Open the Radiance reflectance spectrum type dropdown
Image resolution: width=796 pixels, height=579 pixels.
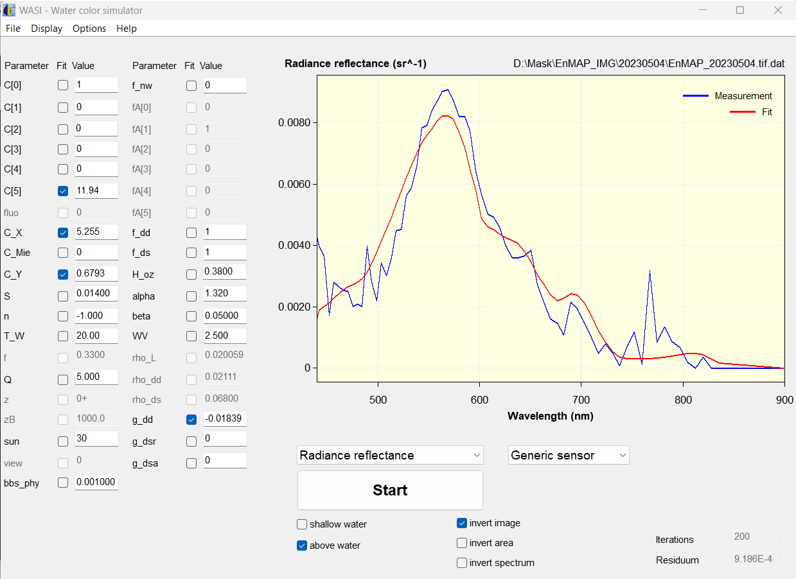[390, 455]
